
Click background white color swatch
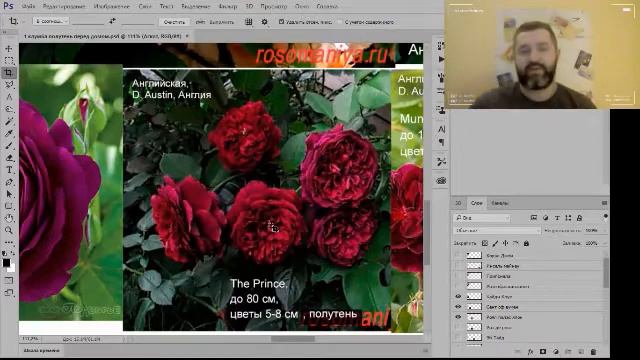(11, 268)
